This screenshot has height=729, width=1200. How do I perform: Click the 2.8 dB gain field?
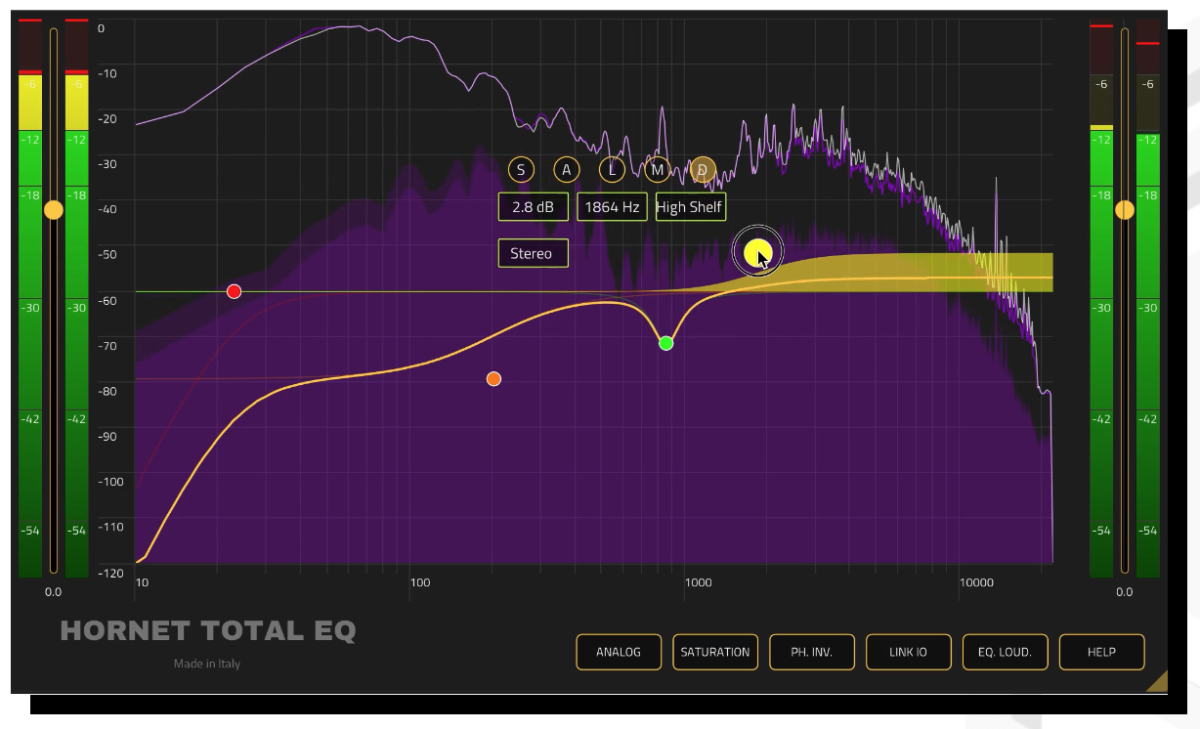pos(533,207)
